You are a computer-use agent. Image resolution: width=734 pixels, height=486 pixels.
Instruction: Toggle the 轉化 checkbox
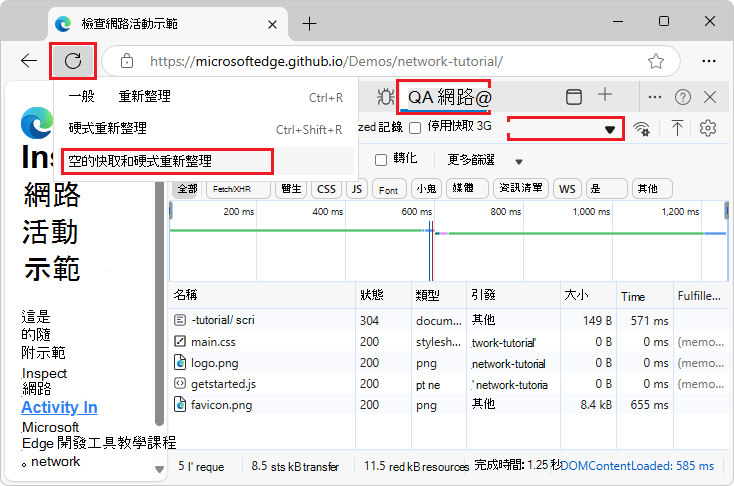[381, 160]
